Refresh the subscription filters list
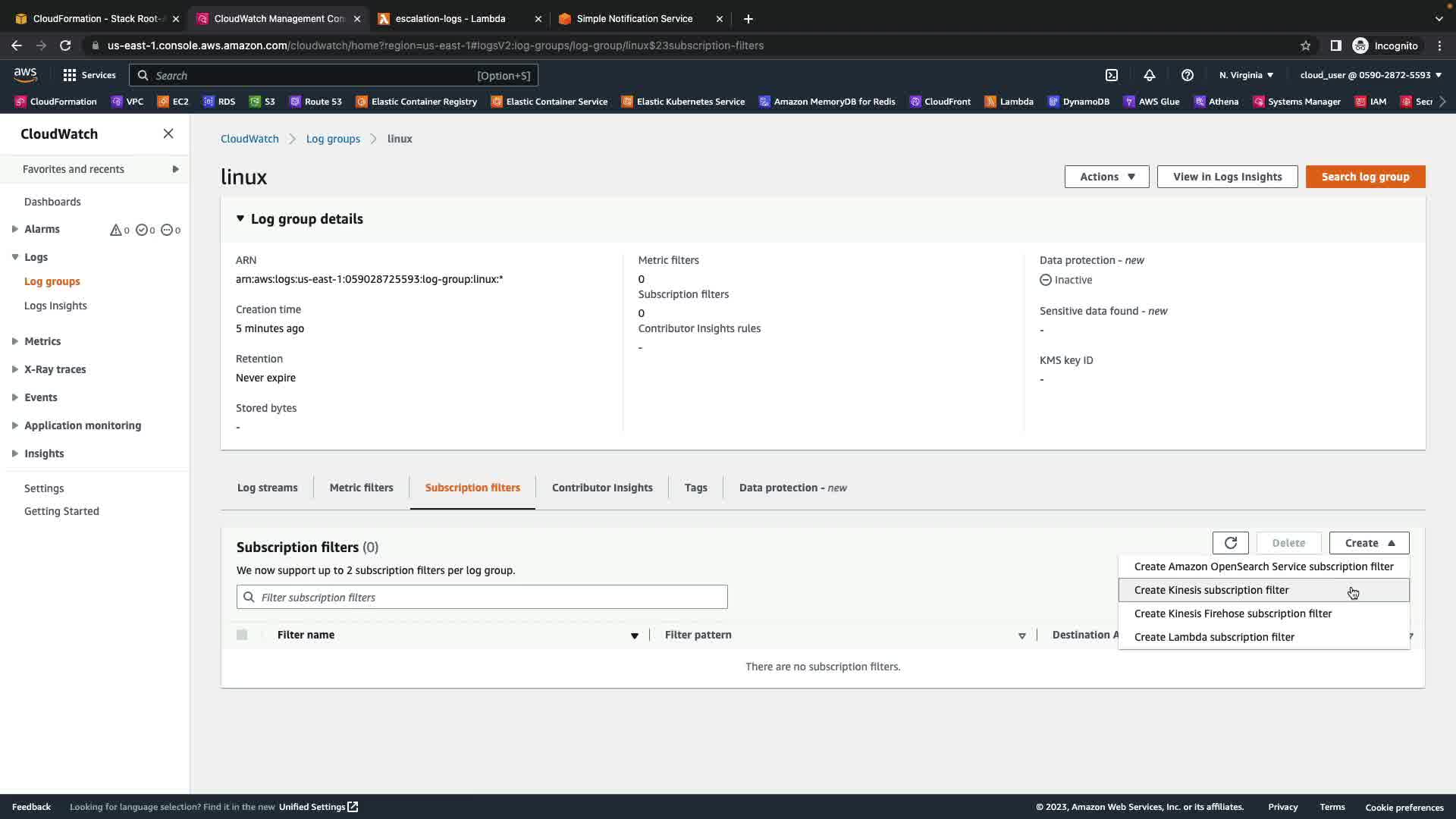 [x=1230, y=543]
